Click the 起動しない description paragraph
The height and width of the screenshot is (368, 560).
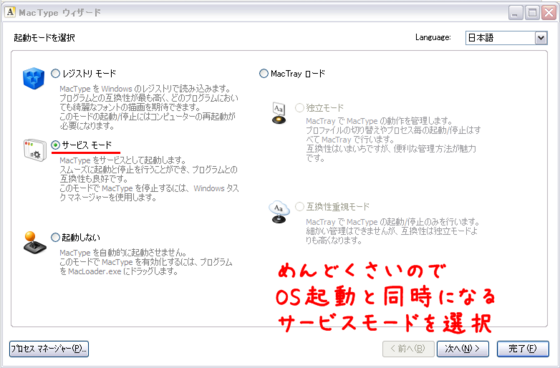click(x=146, y=262)
